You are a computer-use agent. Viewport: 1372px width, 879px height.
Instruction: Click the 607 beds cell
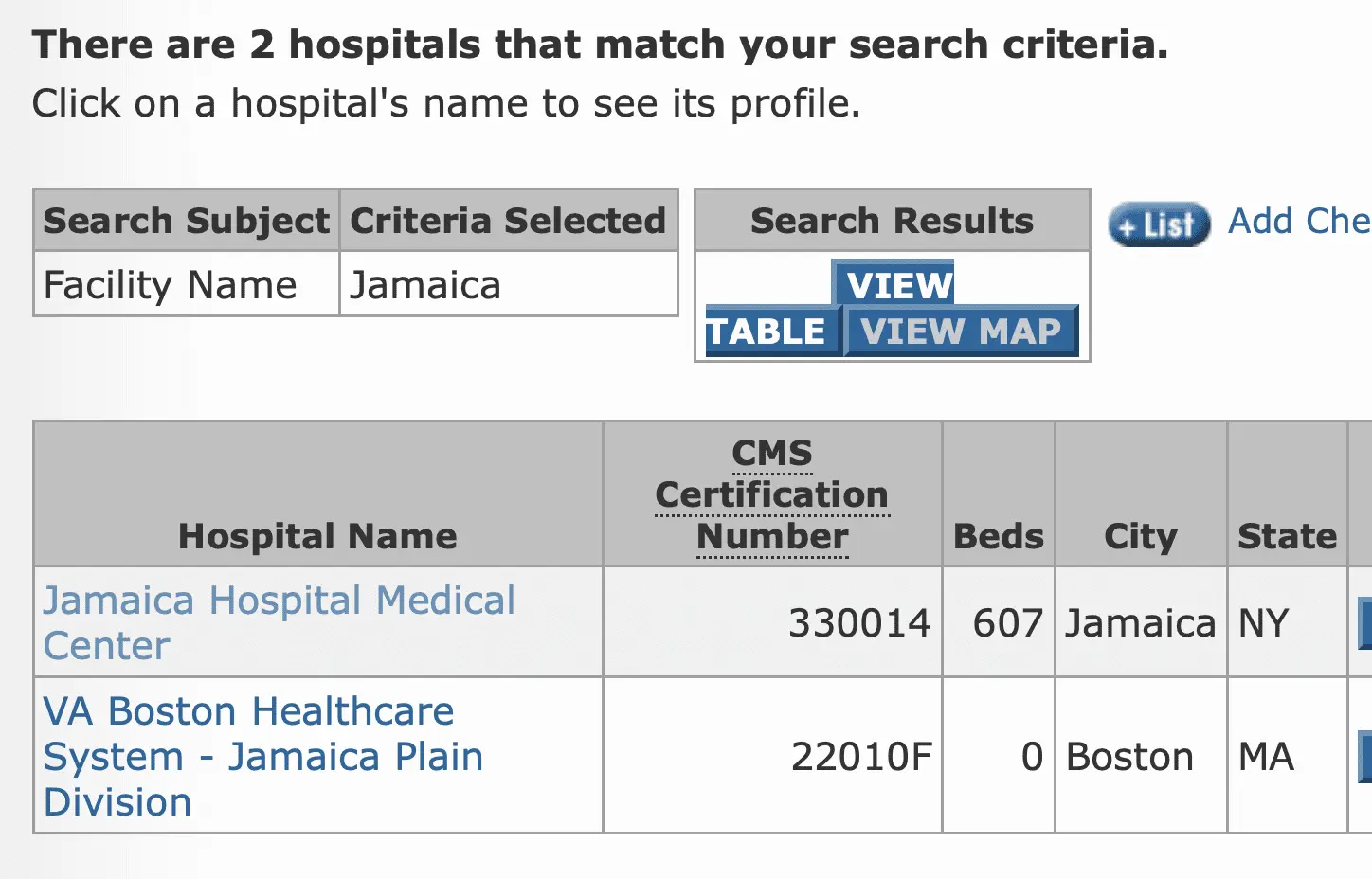tap(1007, 623)
